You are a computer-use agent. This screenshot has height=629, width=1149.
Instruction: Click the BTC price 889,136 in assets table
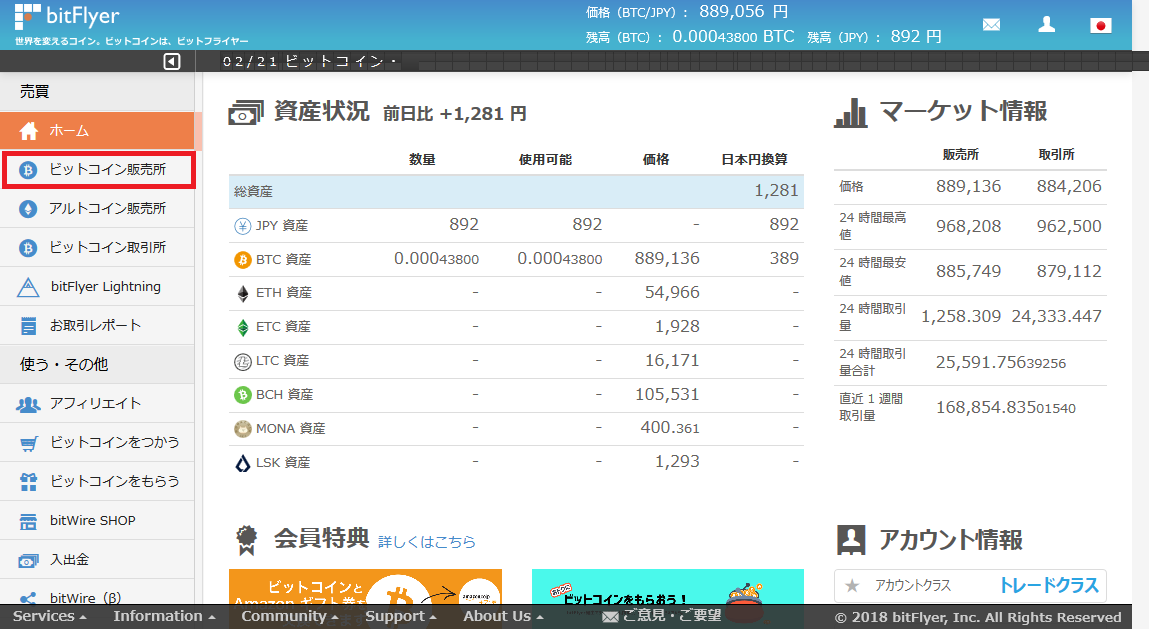point(667,259)
